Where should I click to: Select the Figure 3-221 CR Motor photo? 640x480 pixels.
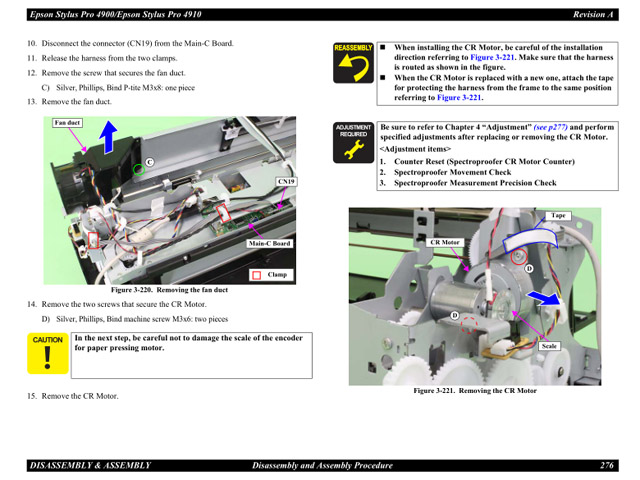[475, 296]
